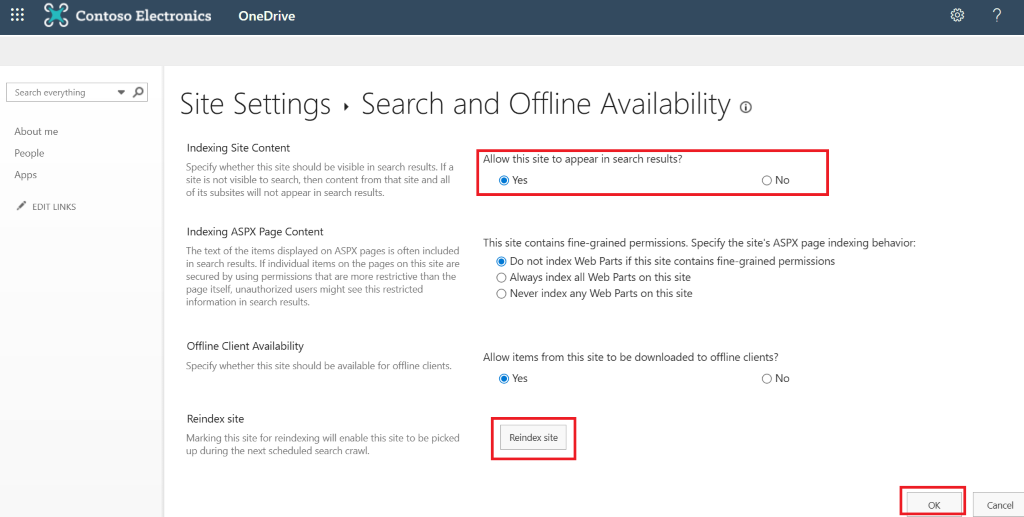Click the OK button
1024x517 pixels.
click(934, 505)
